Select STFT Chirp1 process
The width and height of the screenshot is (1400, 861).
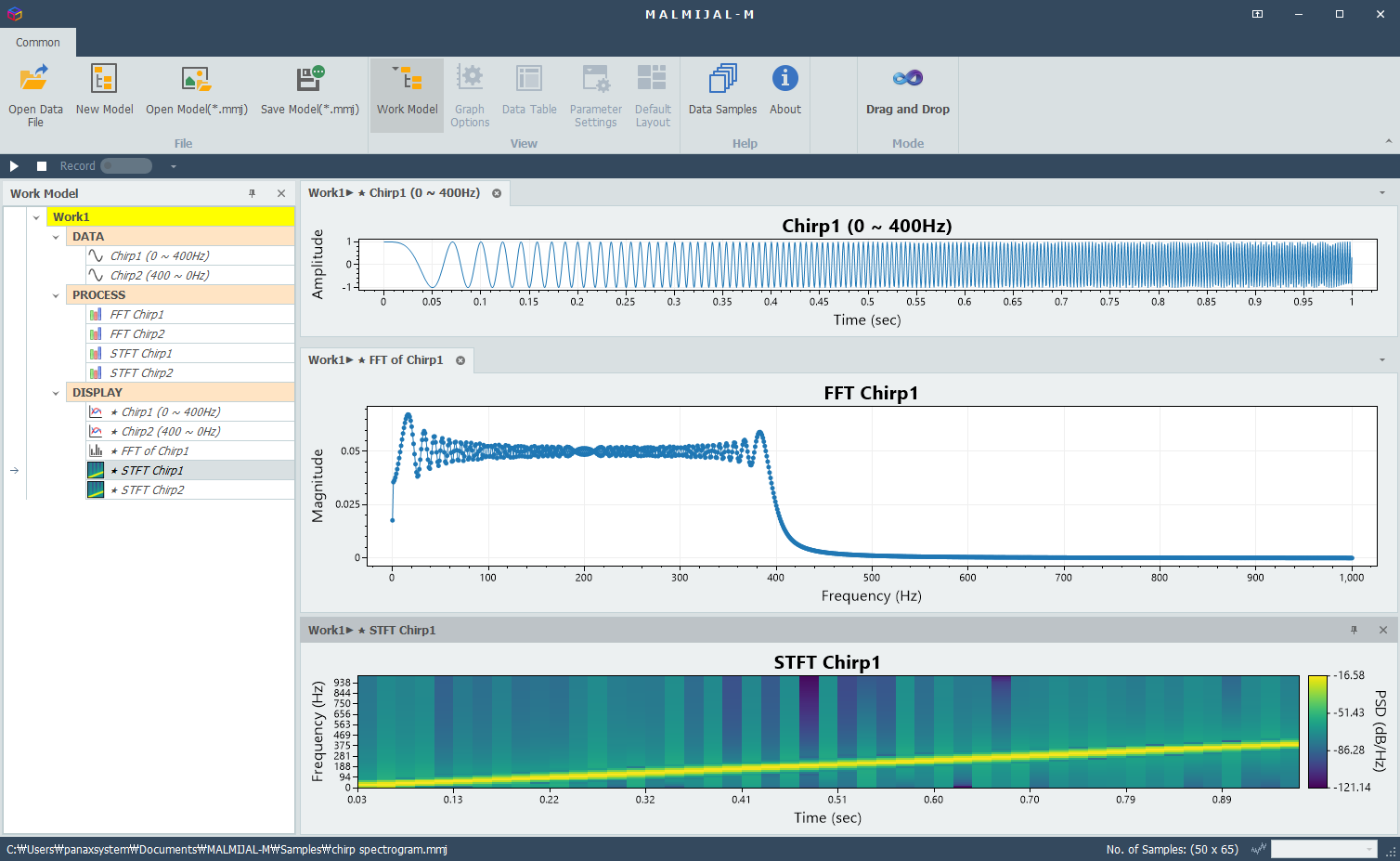point(189,354)
